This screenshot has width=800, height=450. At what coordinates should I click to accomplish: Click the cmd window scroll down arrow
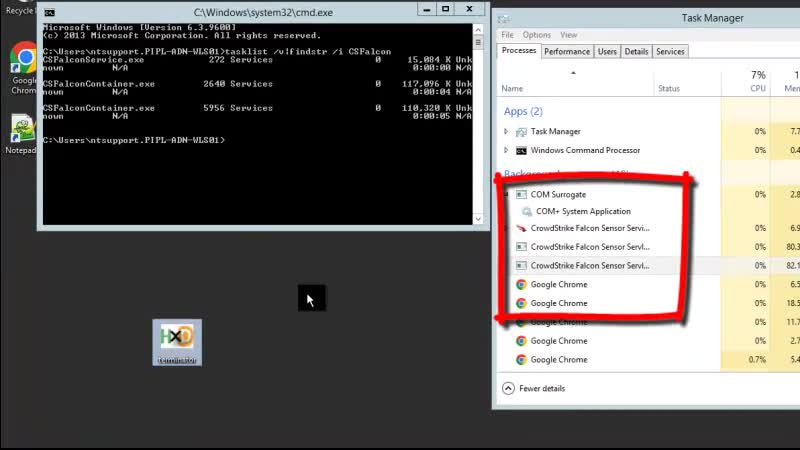(478, 219)
